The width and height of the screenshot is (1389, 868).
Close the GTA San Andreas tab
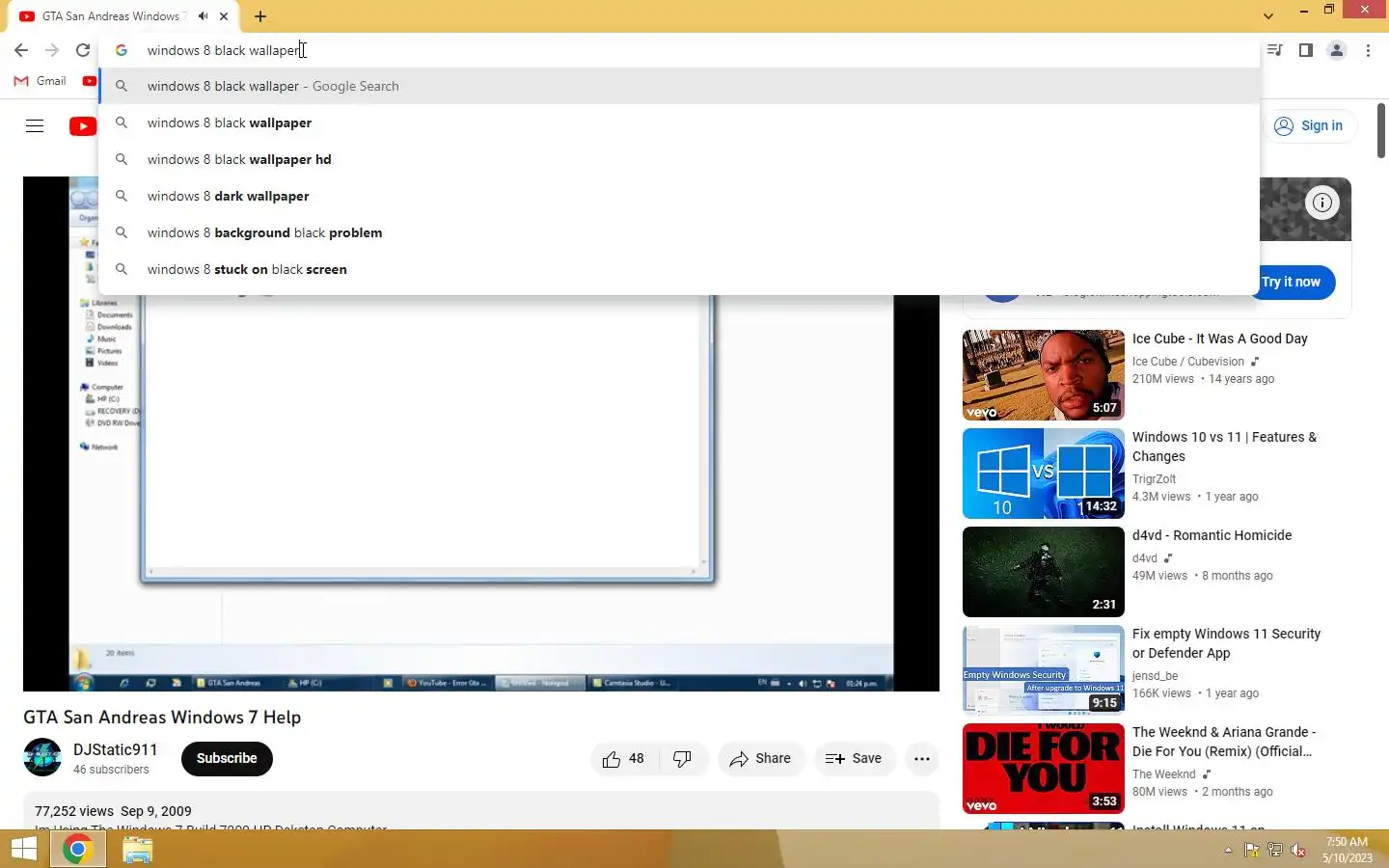coord(224,16)
